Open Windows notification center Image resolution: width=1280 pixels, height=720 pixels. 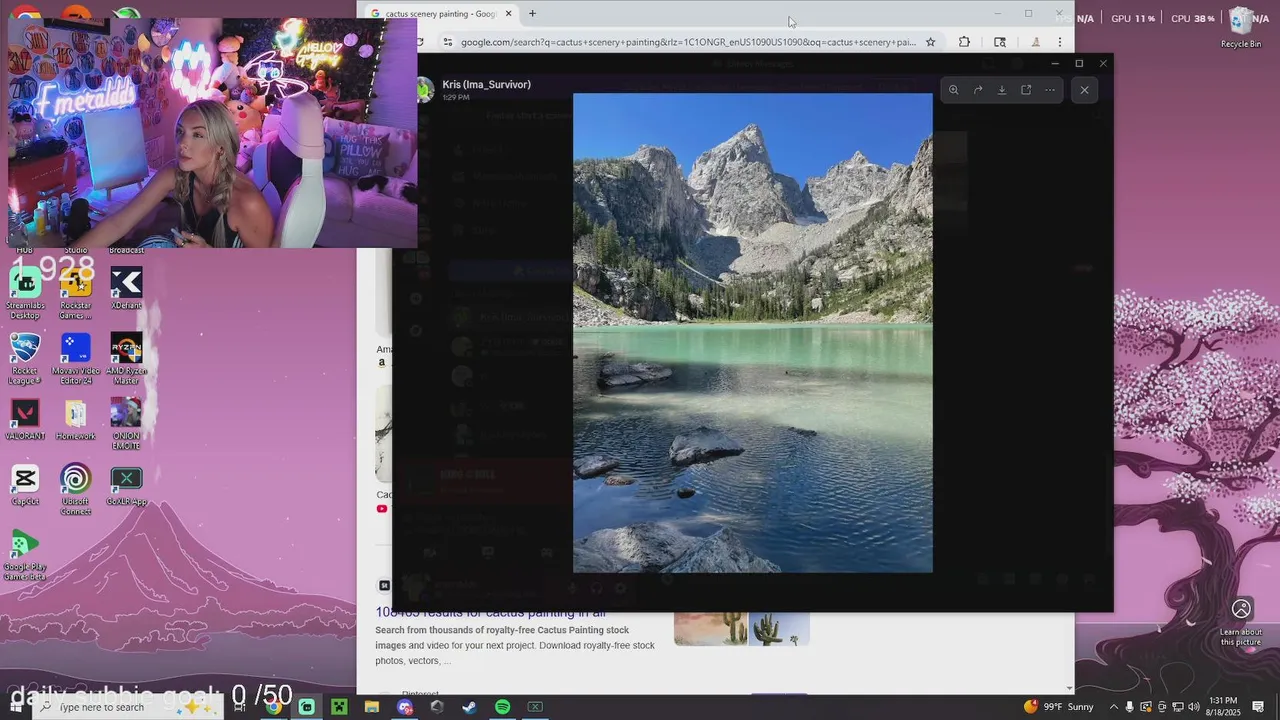pos(1259,707)
